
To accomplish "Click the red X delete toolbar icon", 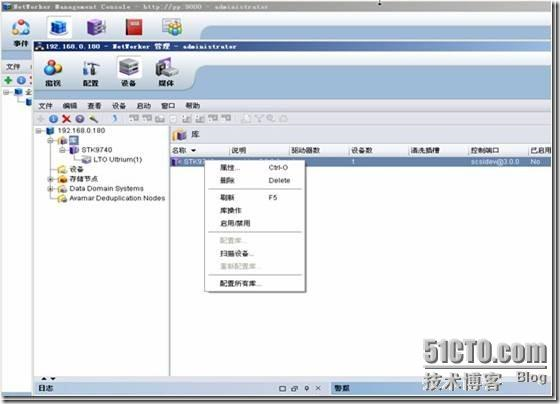I will coord(66,119).
